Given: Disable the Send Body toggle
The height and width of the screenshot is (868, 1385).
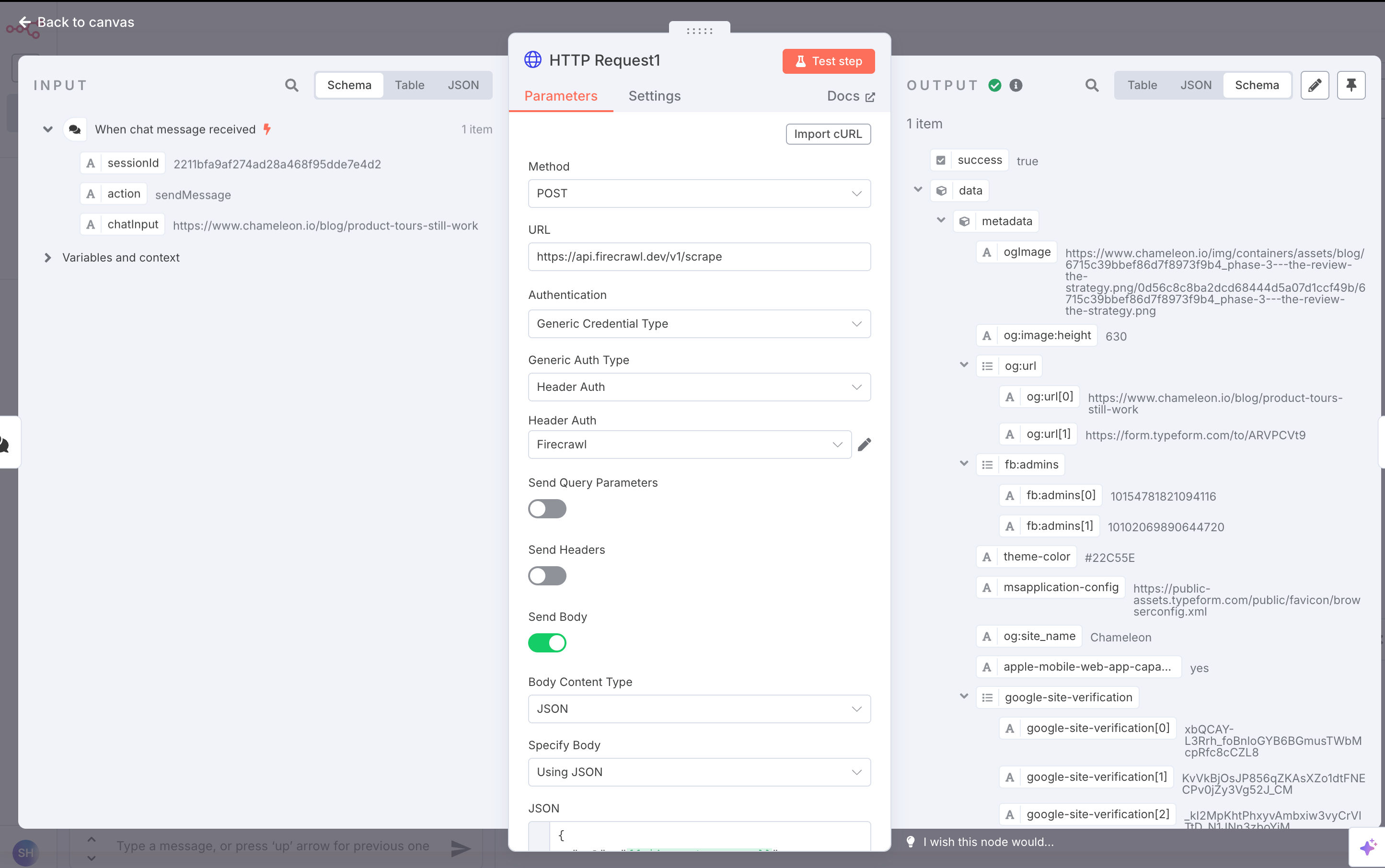Looking at the screenshot, I should (547, 643).
